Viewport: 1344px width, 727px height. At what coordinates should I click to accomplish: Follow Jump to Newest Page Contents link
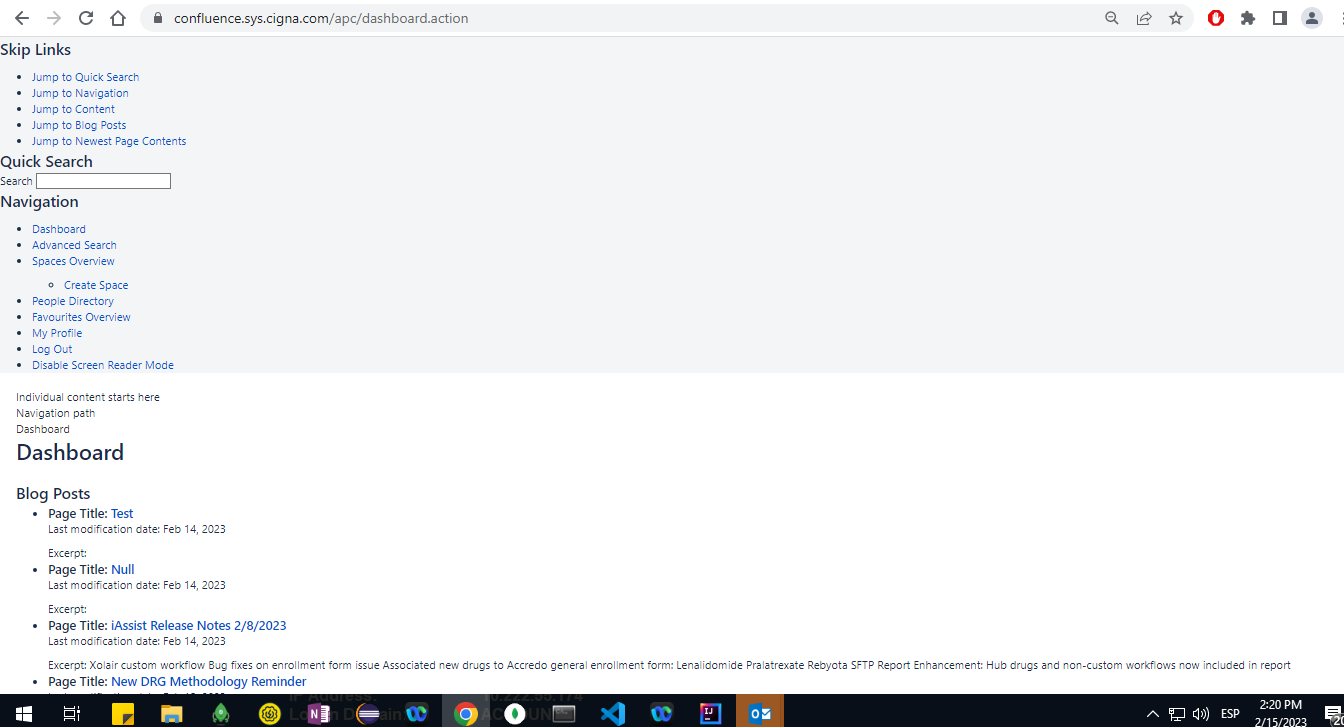(109, 141)
